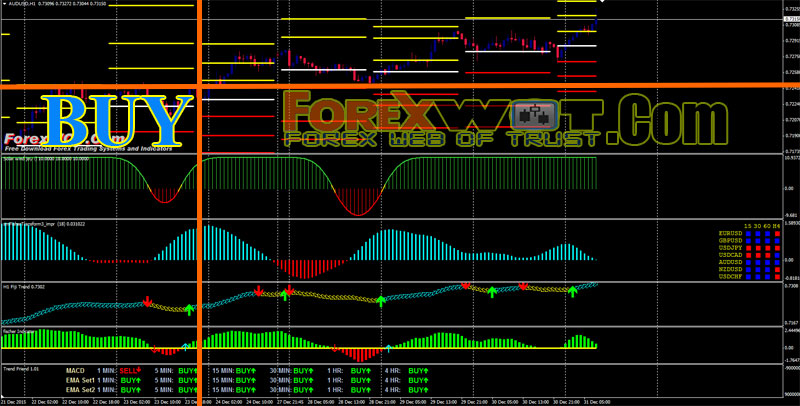Click the red SELL signal for MACD 1 MIN
This screenshot has width=800, height=406.
130,371
